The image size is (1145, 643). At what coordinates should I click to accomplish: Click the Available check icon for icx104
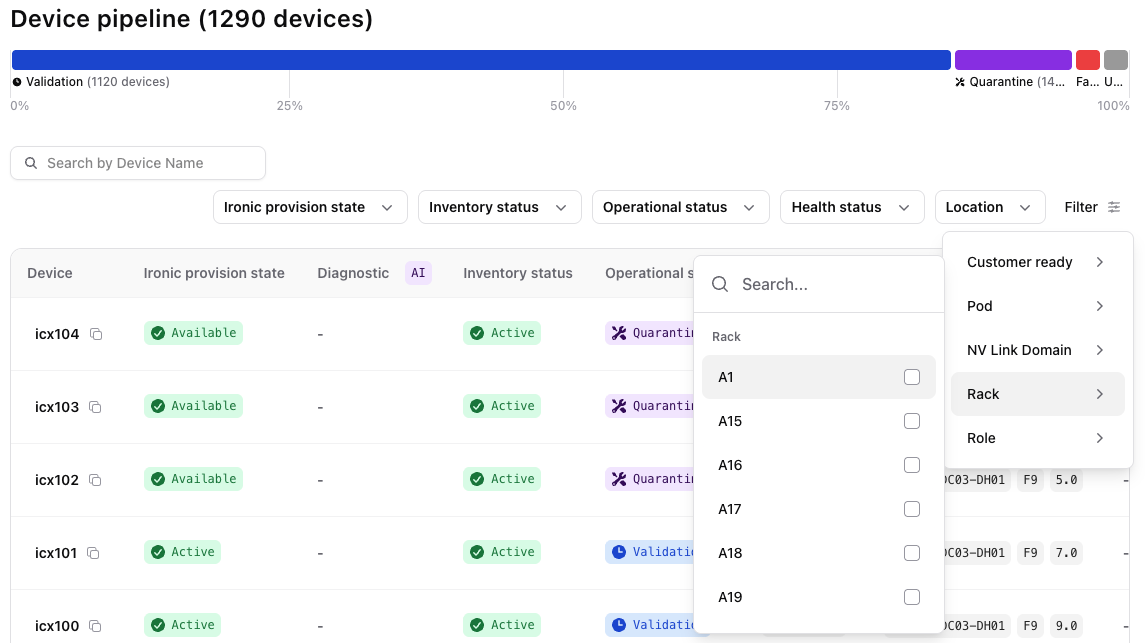pos(158,334)
